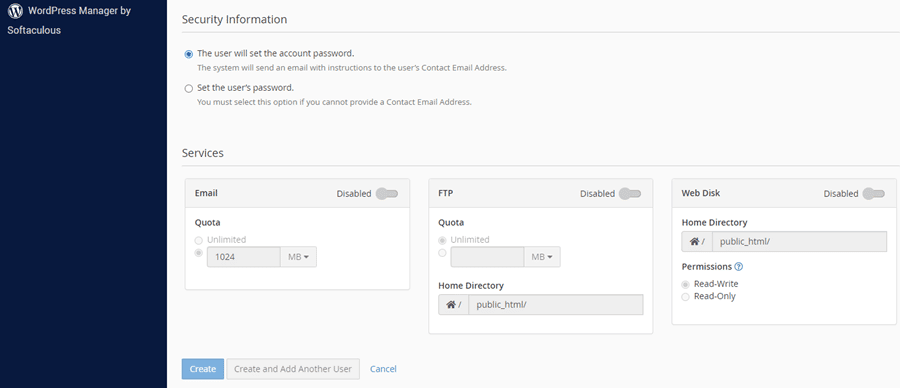Click the Security Information heading
This screenshot has width=900, height=388.
point(234,20)
